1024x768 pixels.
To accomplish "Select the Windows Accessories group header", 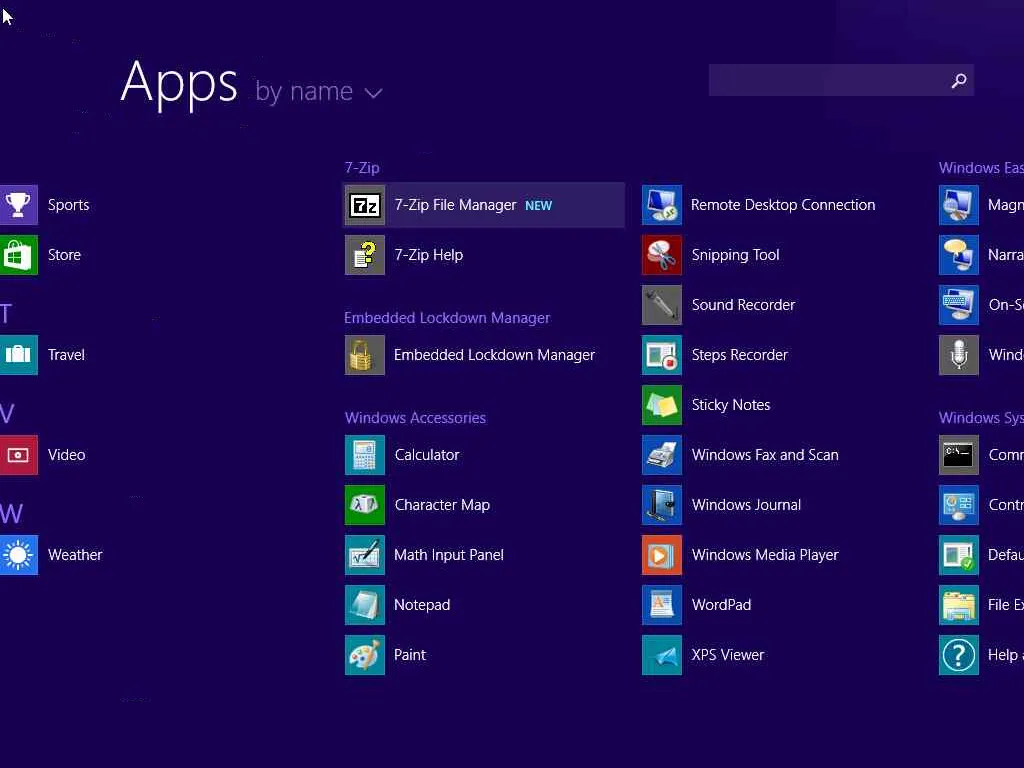I will point(415,418).
